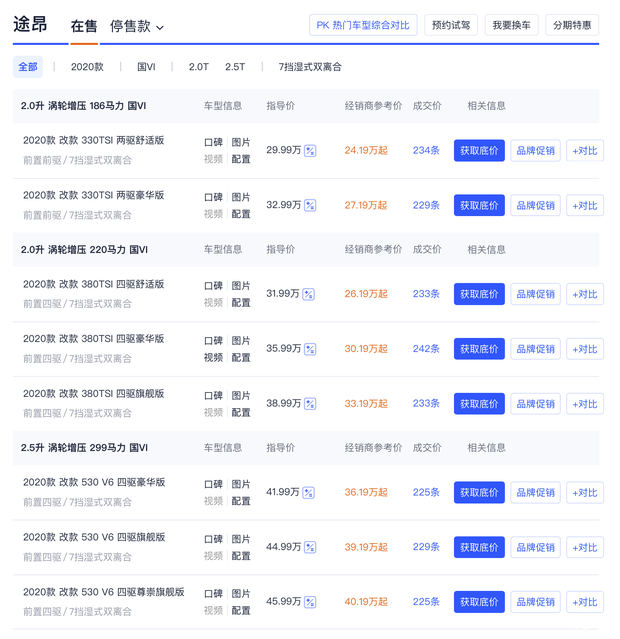The image size is (620, 639).
Task: View 229条 deals for 530 V6 四驱旗舰版
Action: [426, 547]
